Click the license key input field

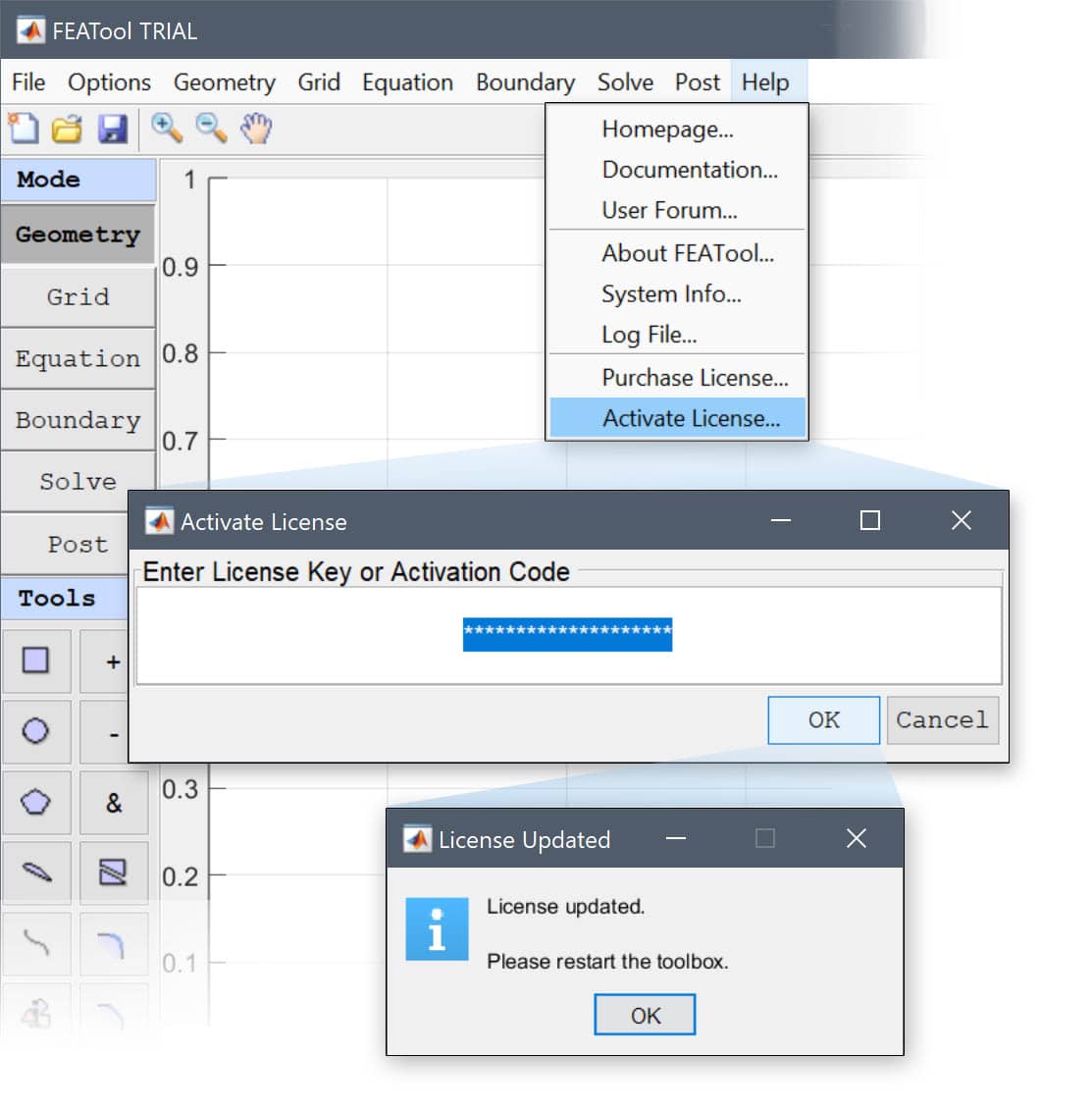tap(567, 634)
